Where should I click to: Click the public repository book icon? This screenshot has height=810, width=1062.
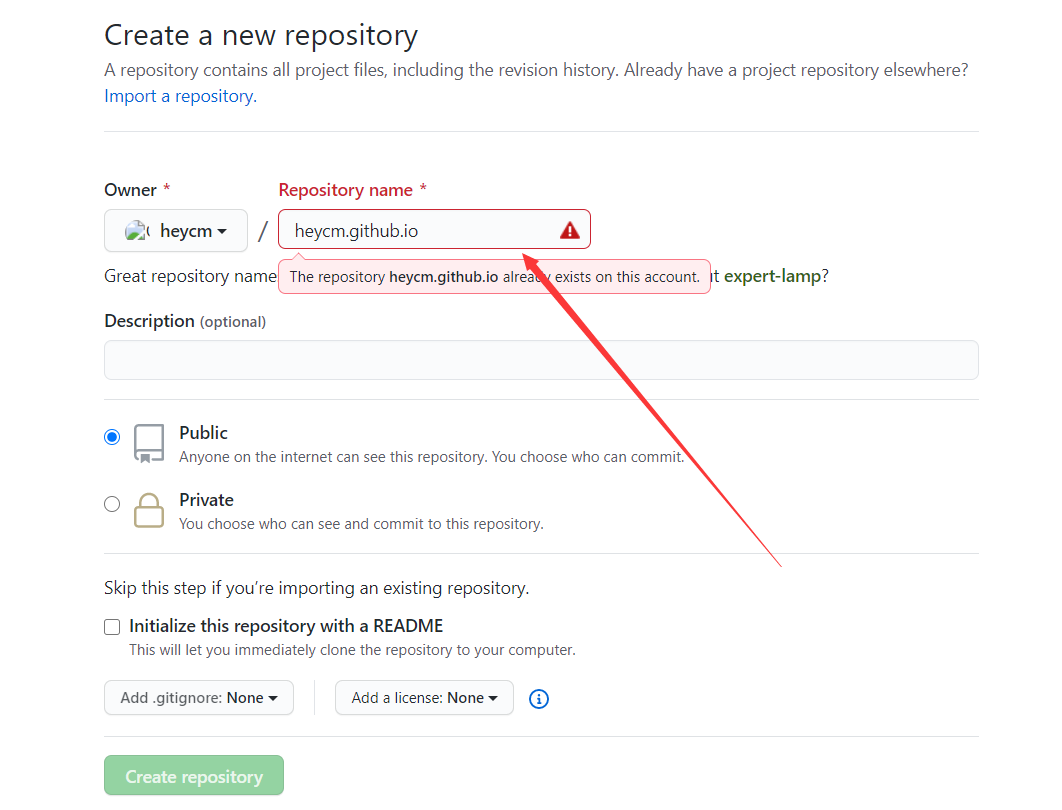pyautogui.click(x=149, y=443)
